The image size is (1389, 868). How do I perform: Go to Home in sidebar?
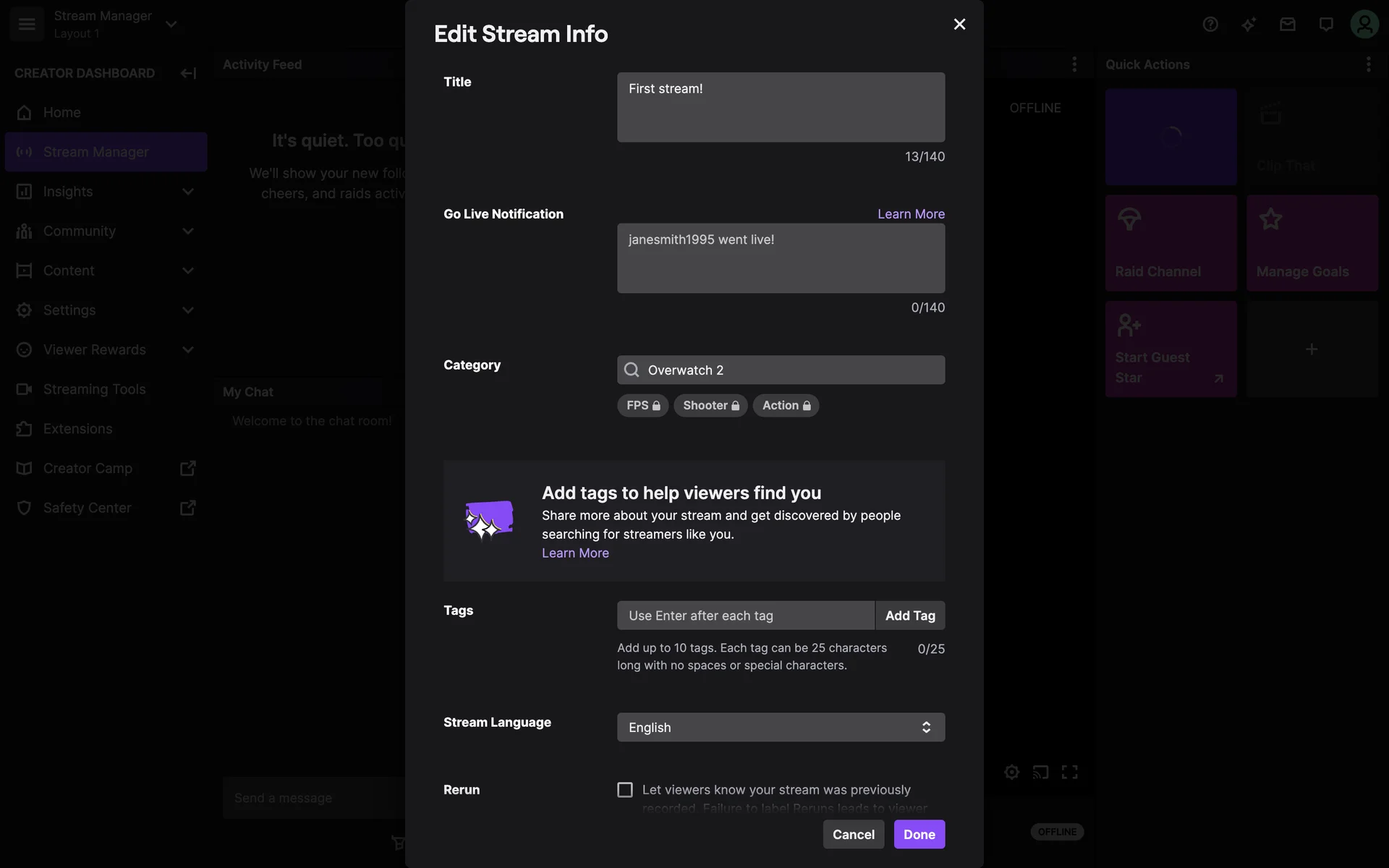[62, 113]
